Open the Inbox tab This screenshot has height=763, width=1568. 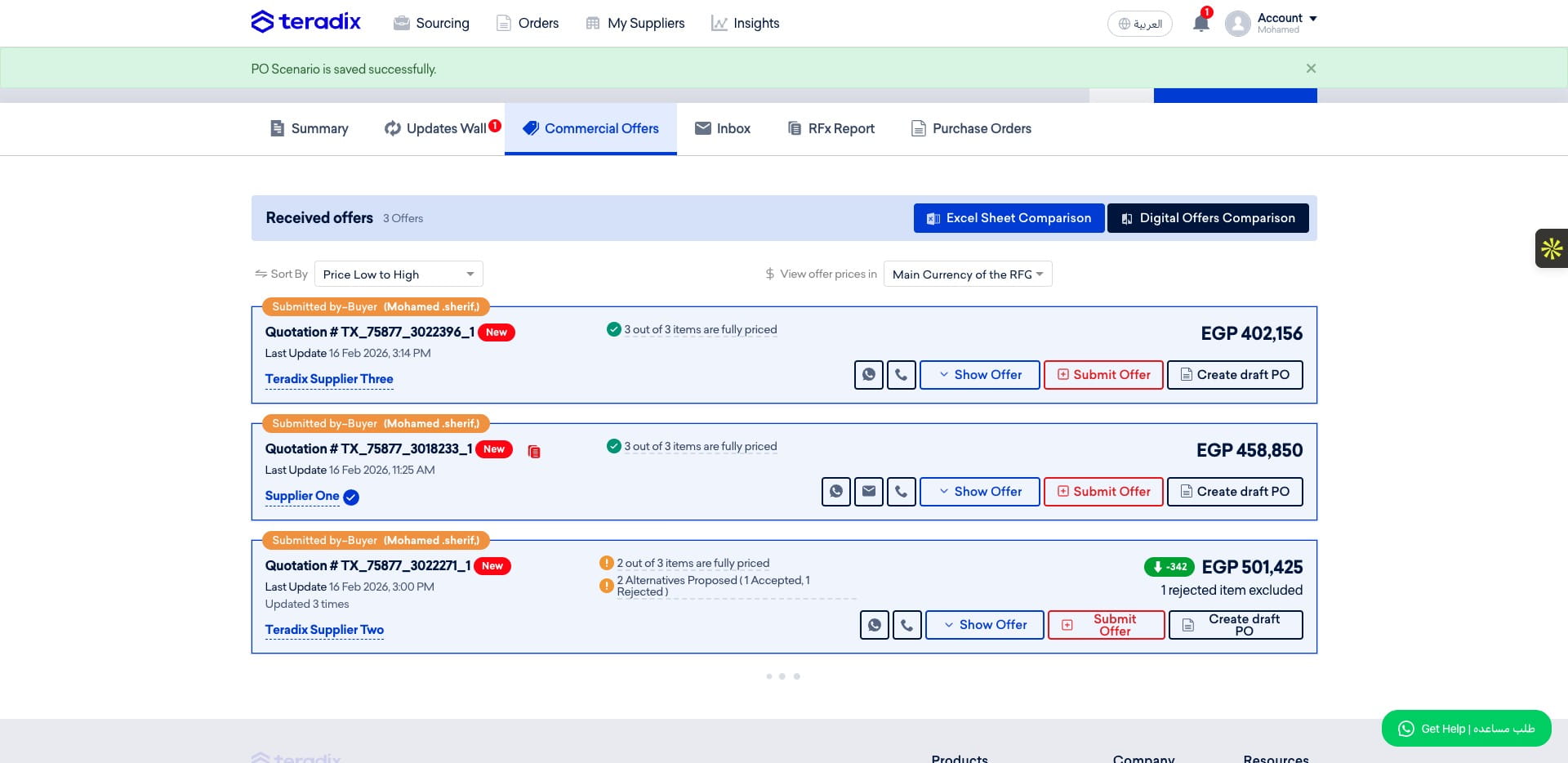tap(723, 128)
